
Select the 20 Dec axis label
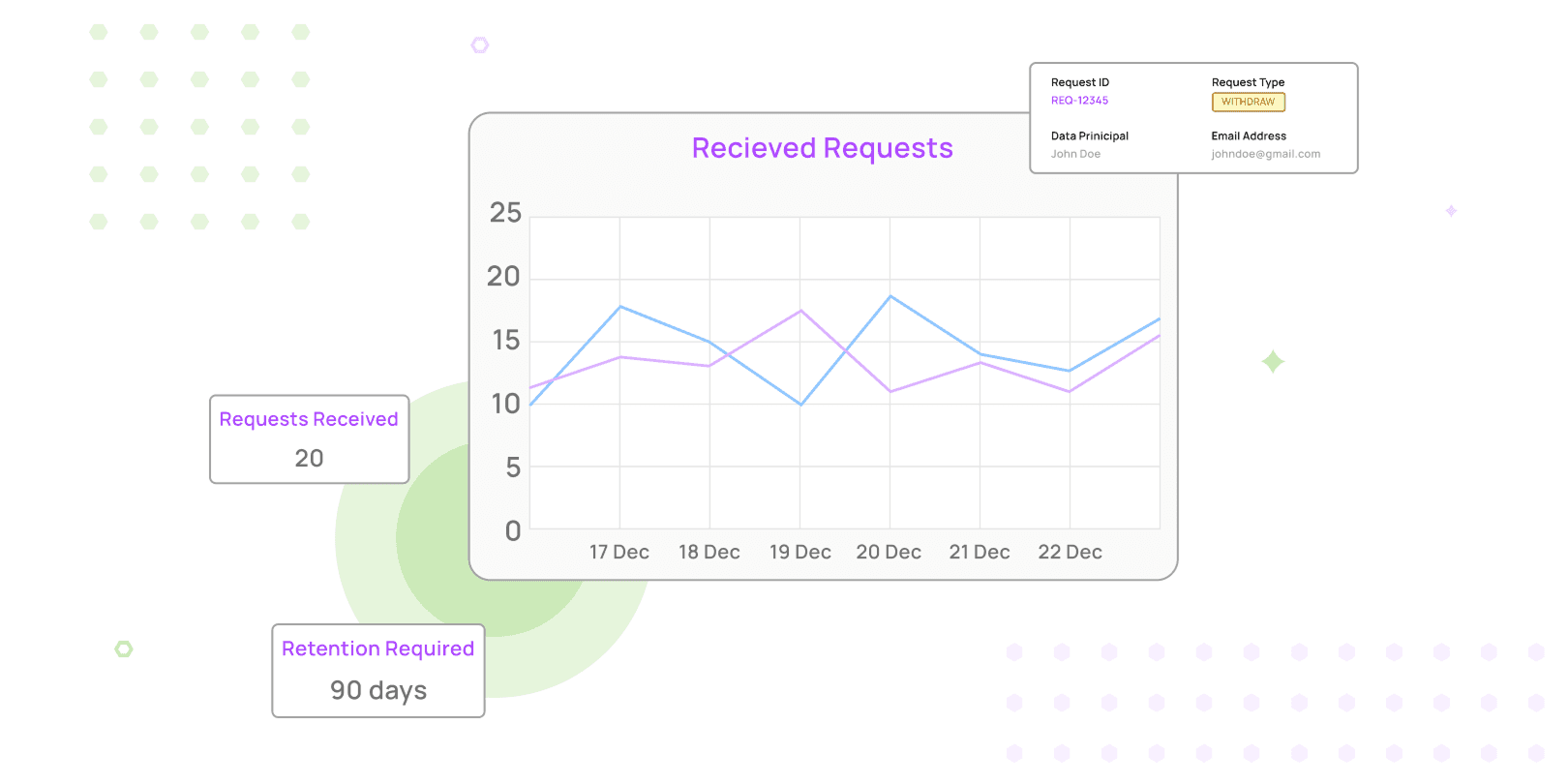coord(889,552)
